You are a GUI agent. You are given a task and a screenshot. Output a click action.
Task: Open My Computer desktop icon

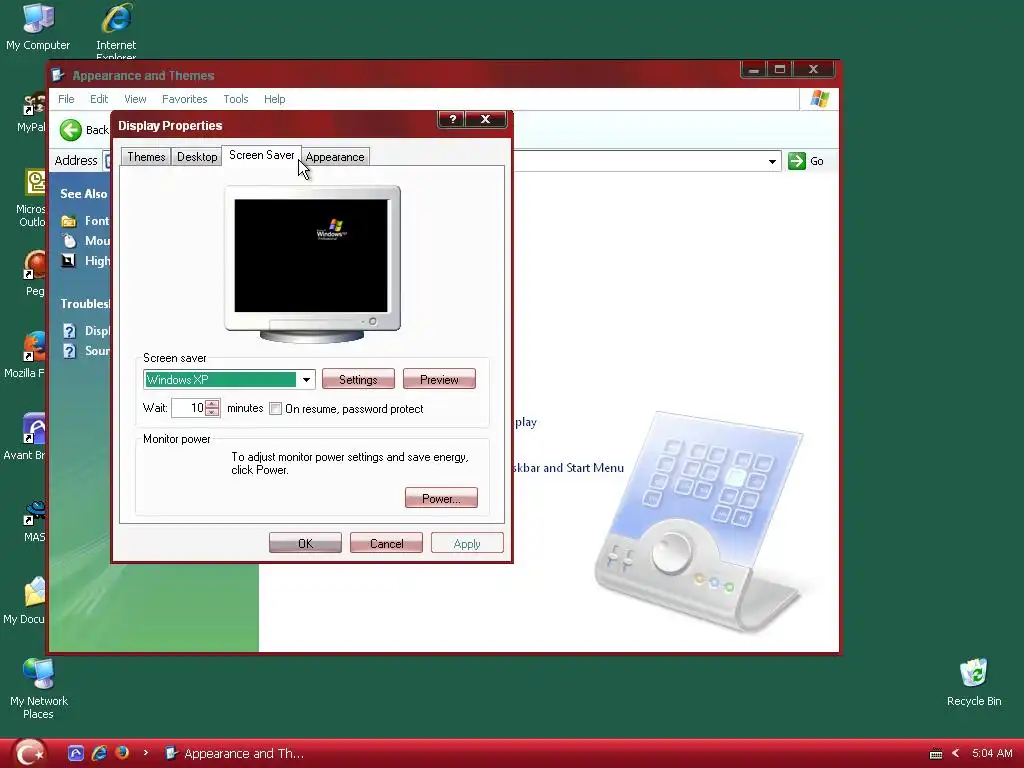point(38,27)
